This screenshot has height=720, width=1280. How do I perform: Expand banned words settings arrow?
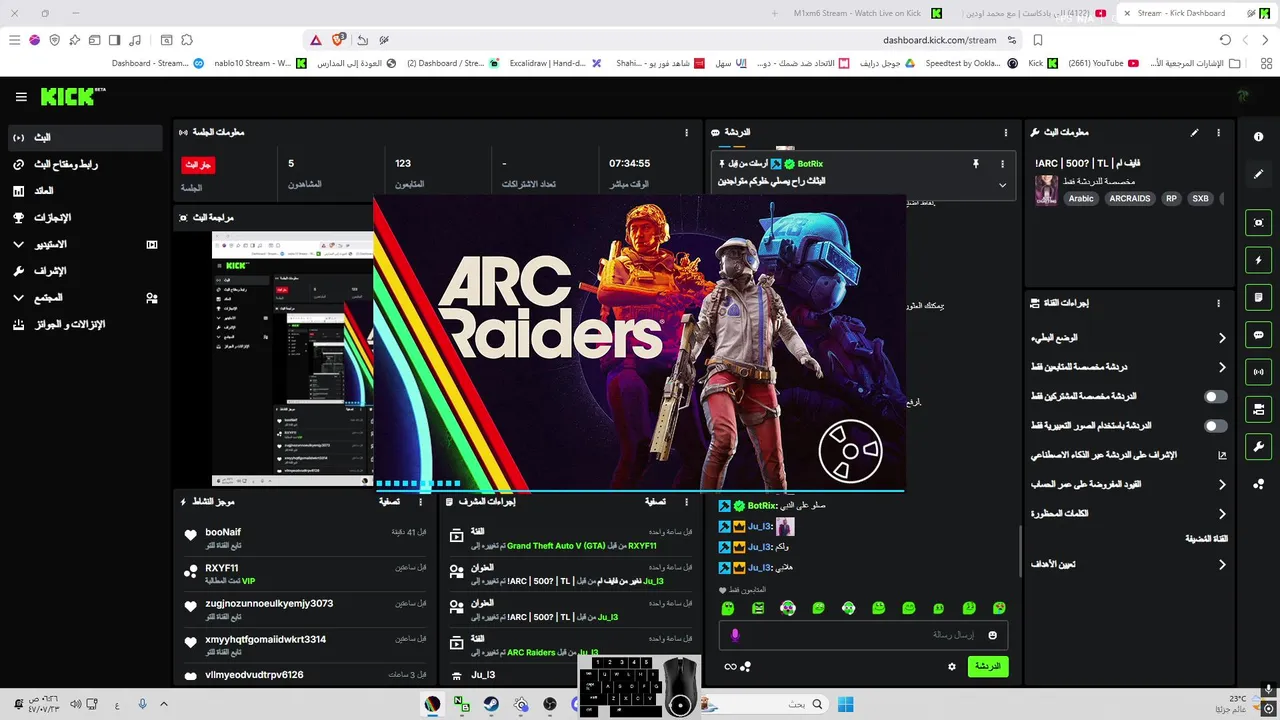(1221, 514)
